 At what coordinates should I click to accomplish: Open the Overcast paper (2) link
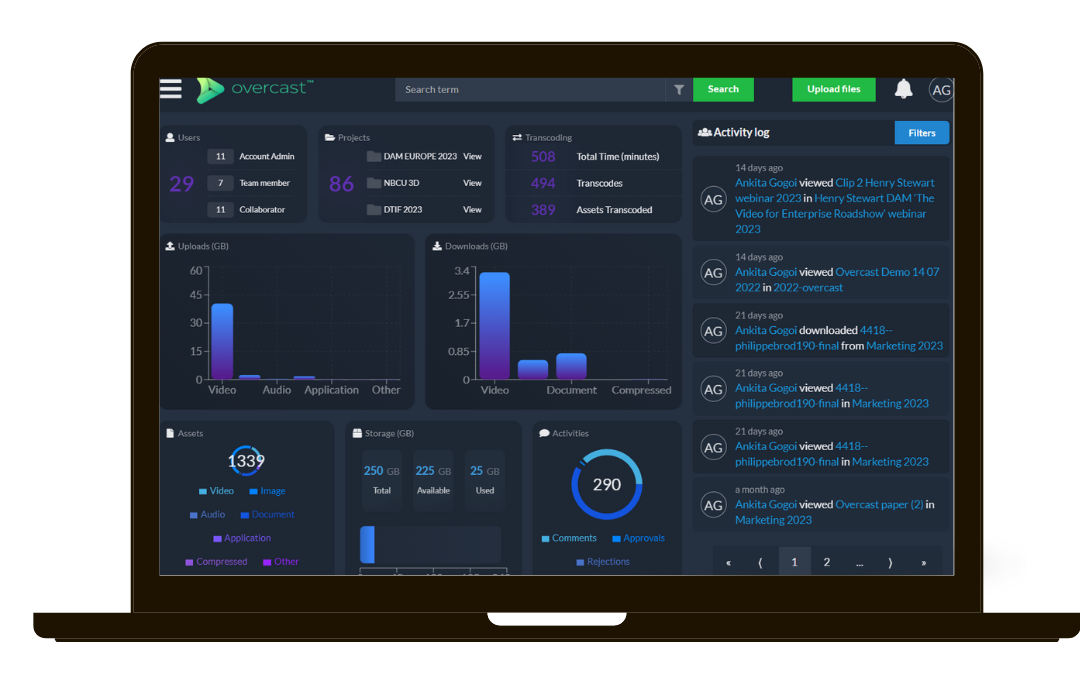879,504
